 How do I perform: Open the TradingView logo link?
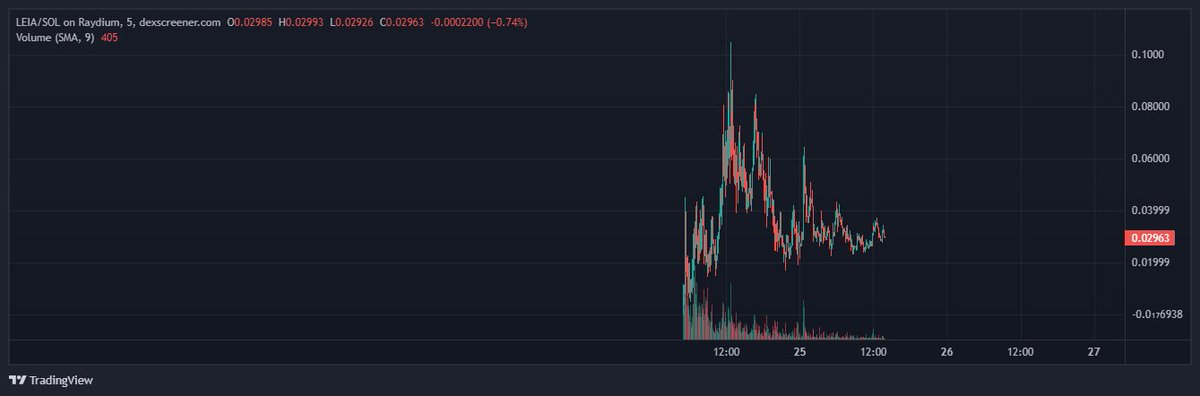pos(50,380)
